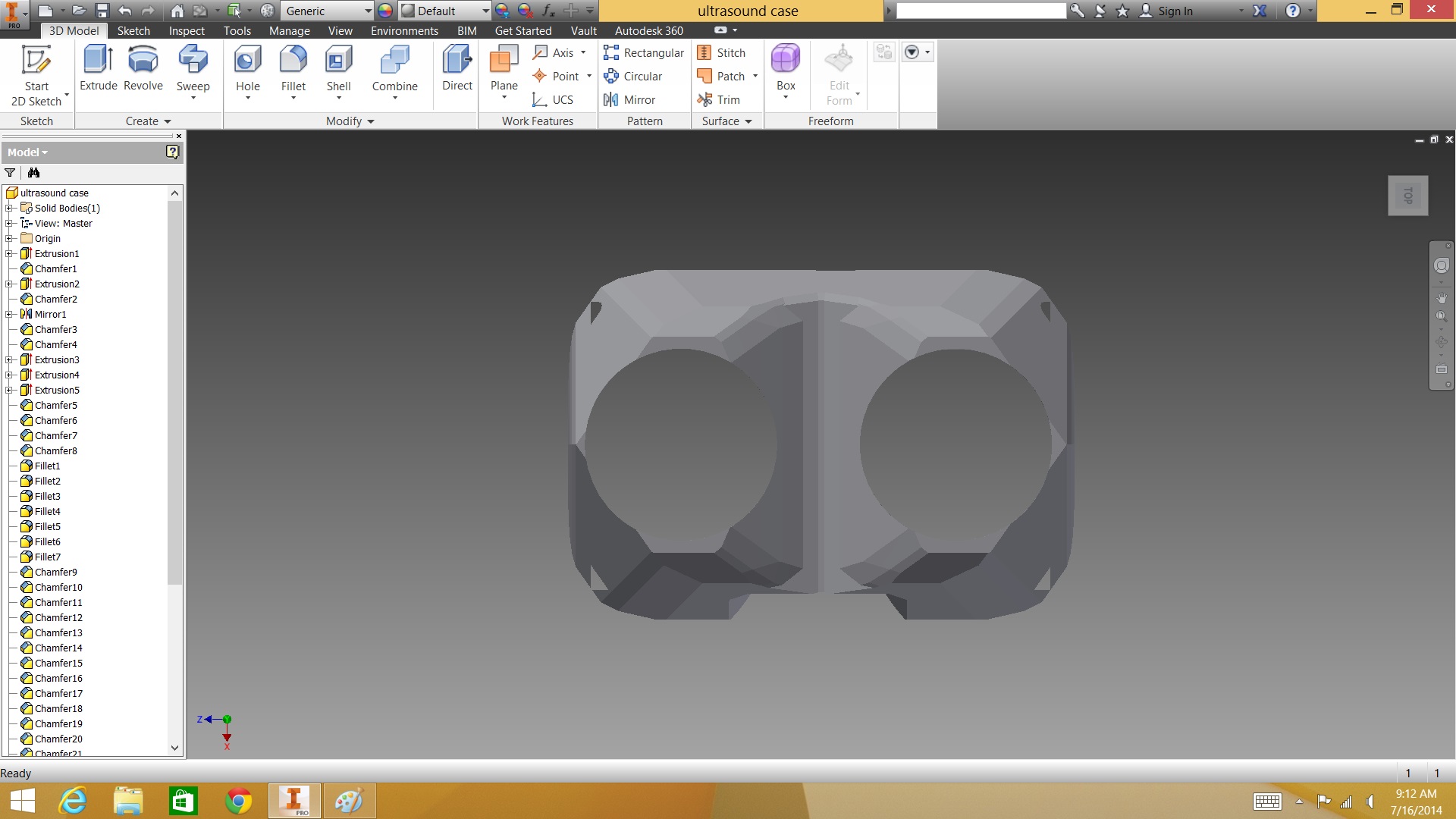Screen dimensions: 1456x819
Task: Select the Hole tool
Action: [x=247, y=71]
